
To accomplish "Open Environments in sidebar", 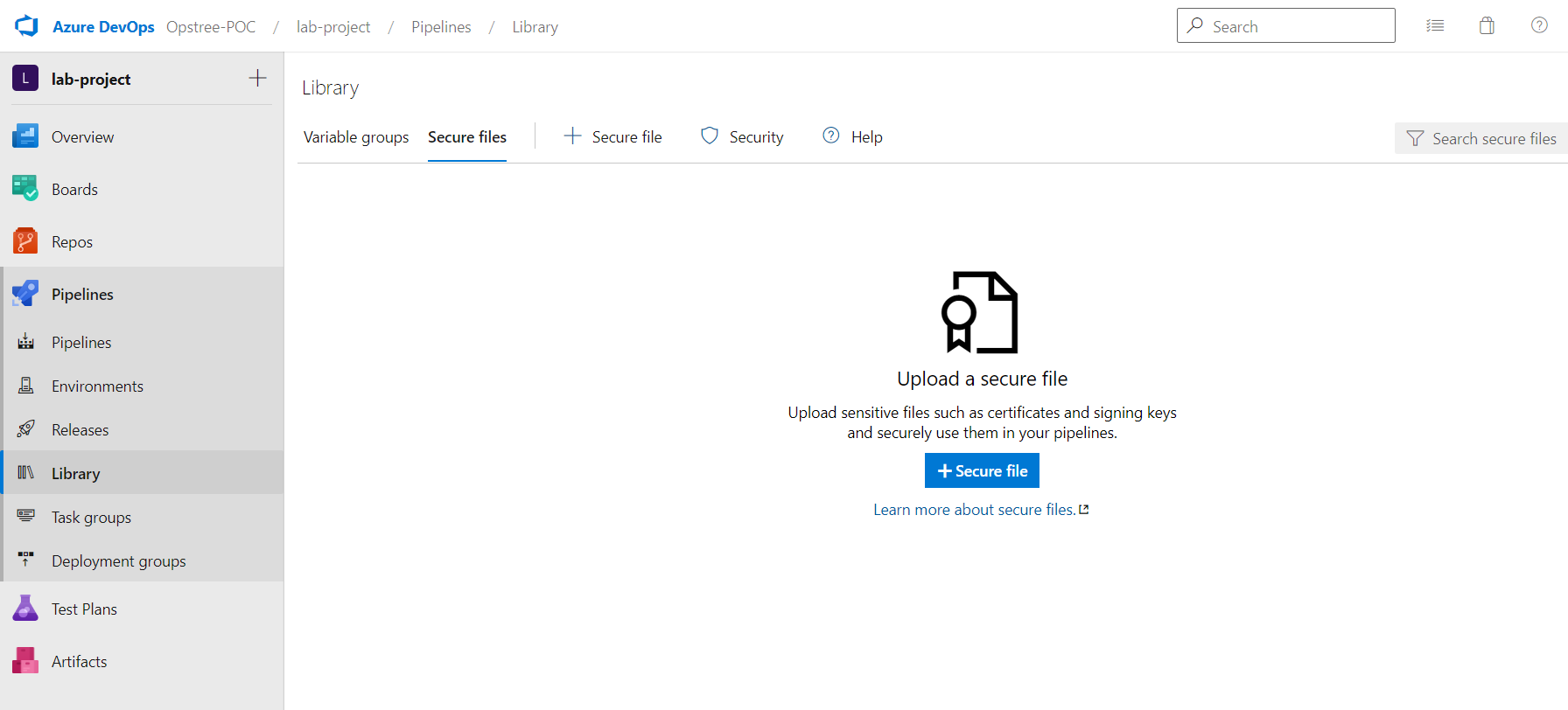I will click(x=142, y=386).
